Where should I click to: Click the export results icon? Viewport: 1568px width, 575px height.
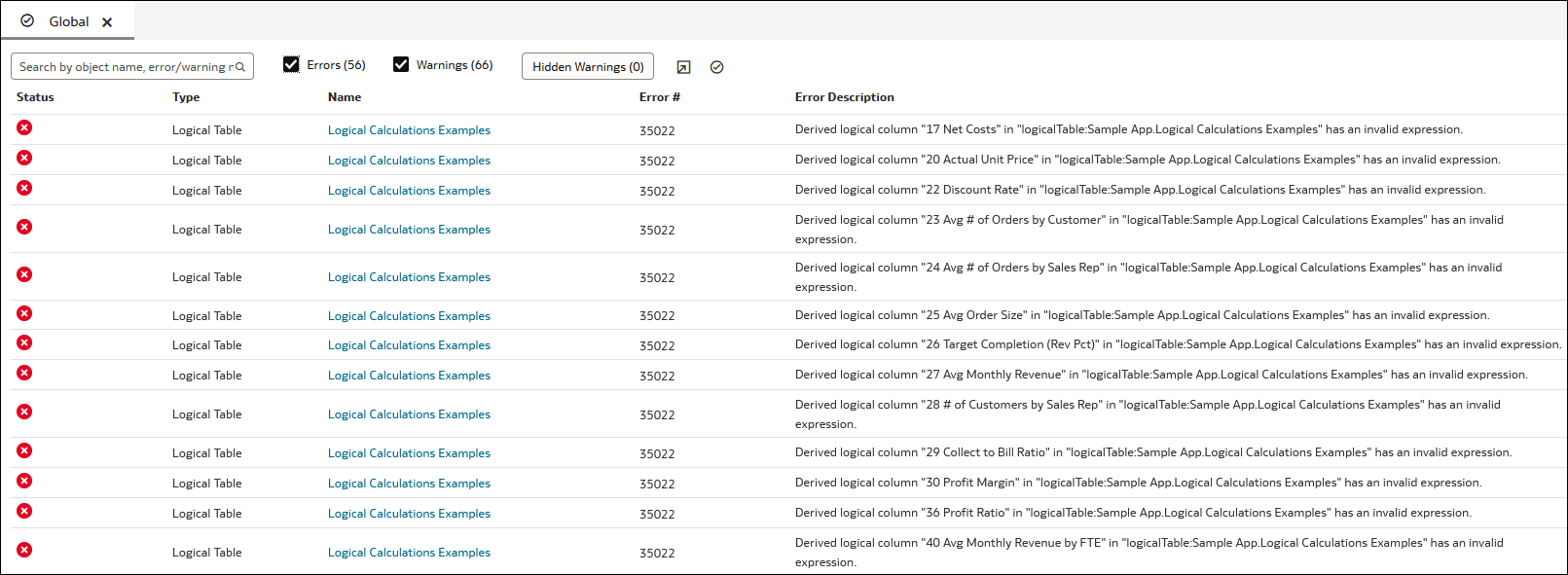pos(683,67)
